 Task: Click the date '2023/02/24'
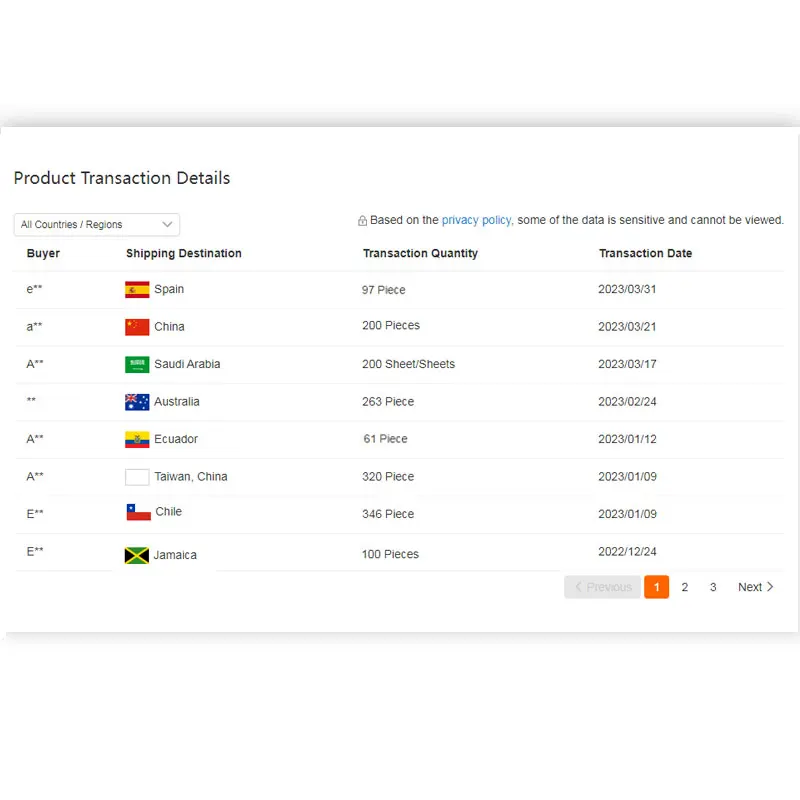coord(627,402)
